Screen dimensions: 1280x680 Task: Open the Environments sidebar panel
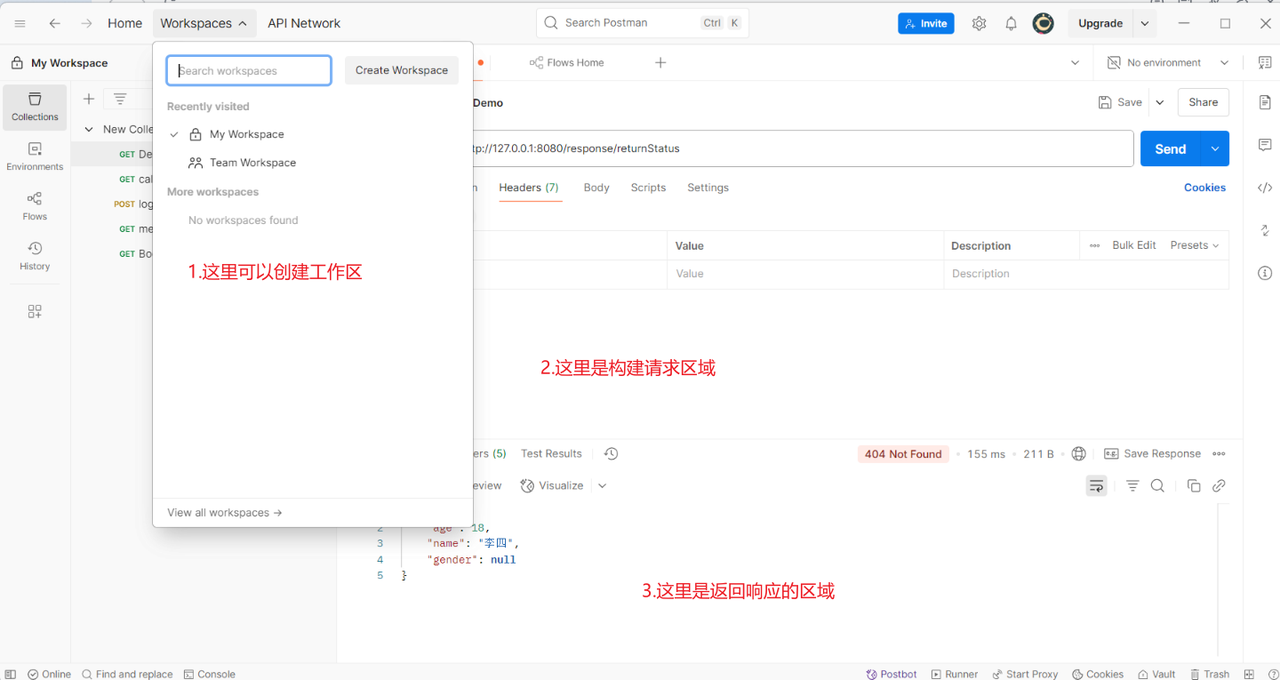[x=35, y=157]
